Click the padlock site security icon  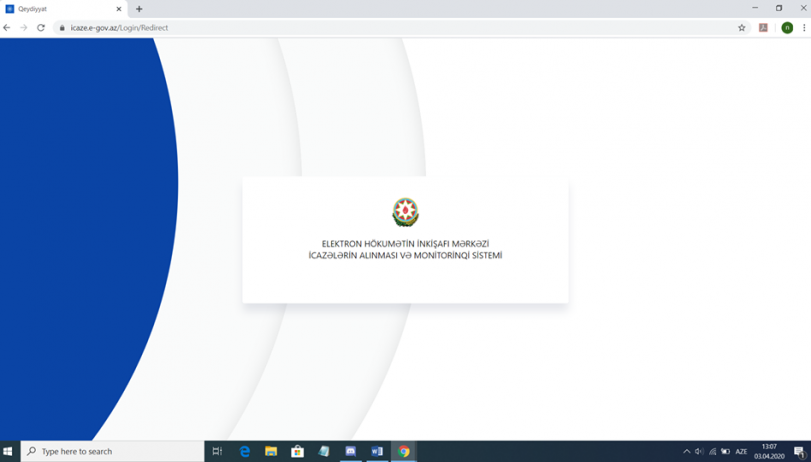click(x=62, y=28)
